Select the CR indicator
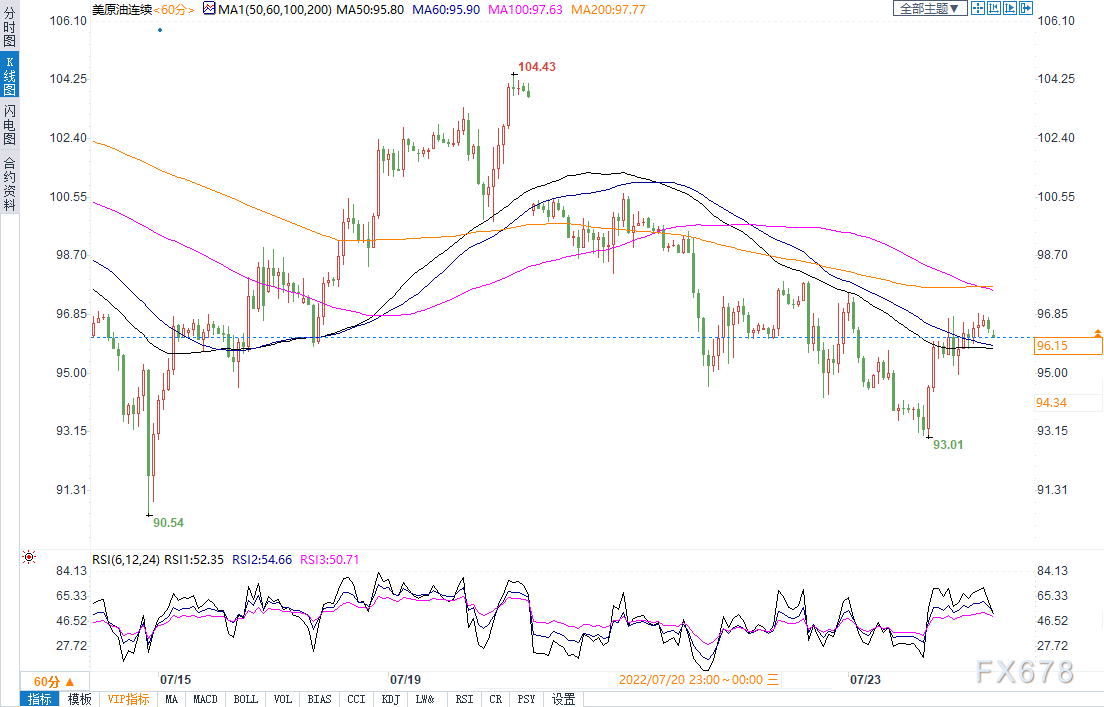The width and height of the screenshot is (1104, 707). 496,699
